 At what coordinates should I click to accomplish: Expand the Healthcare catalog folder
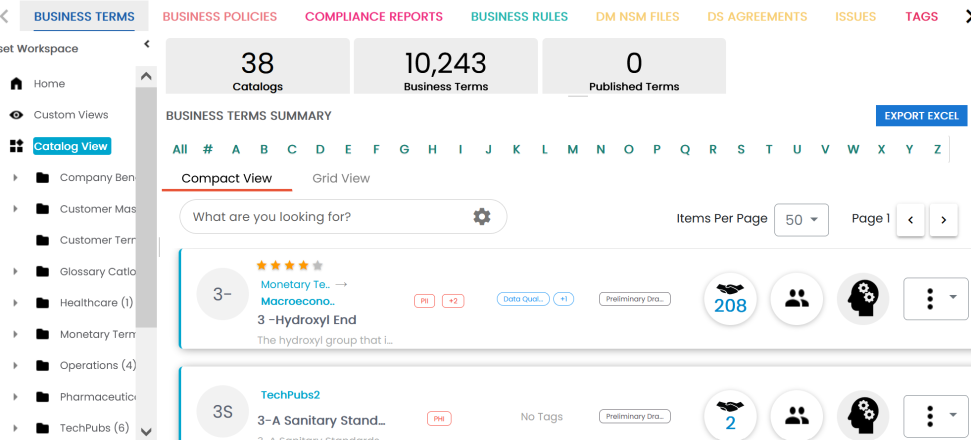(15, 303)
